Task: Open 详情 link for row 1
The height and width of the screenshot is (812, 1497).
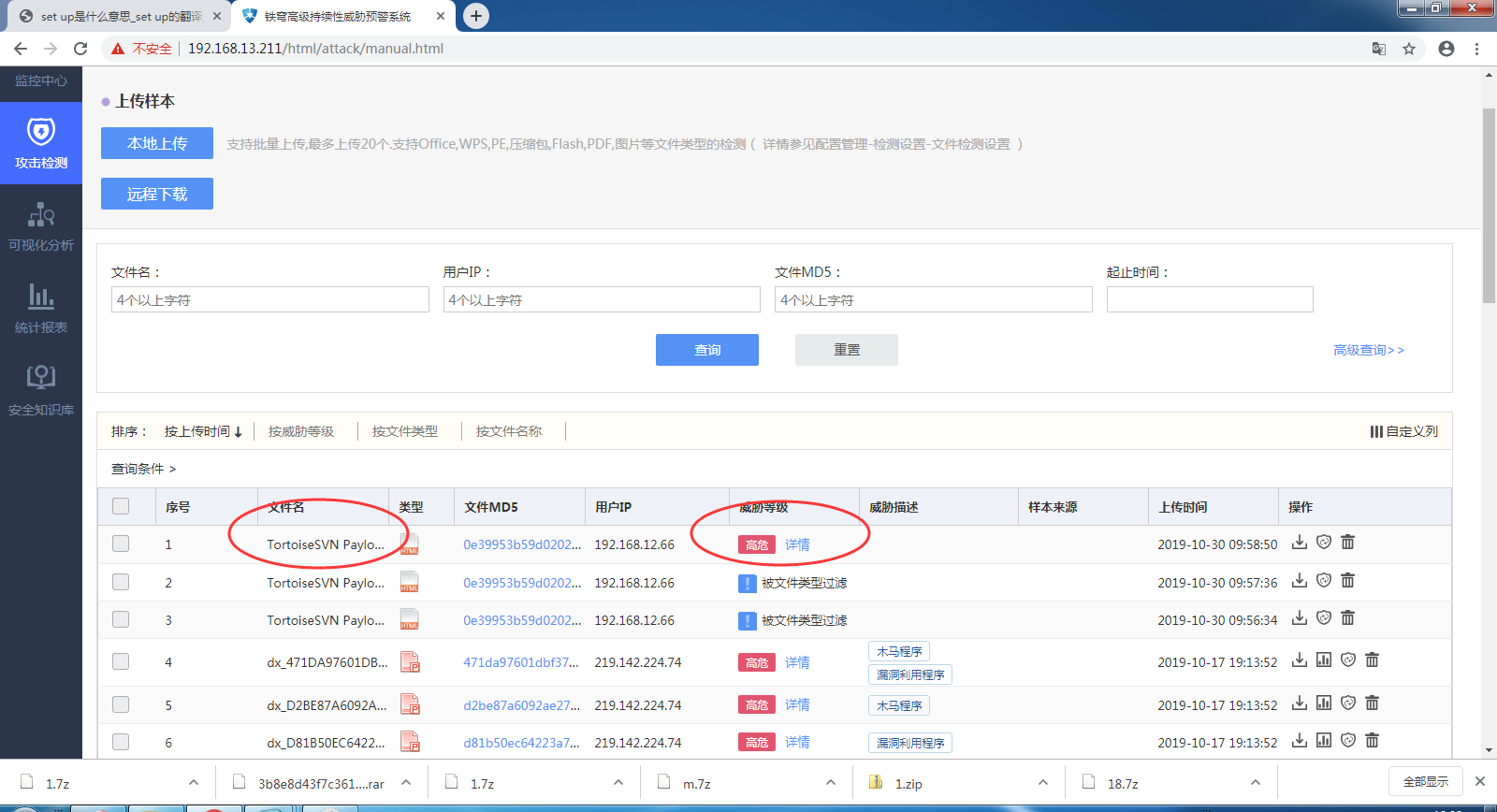Action: [x=797, y=544]
